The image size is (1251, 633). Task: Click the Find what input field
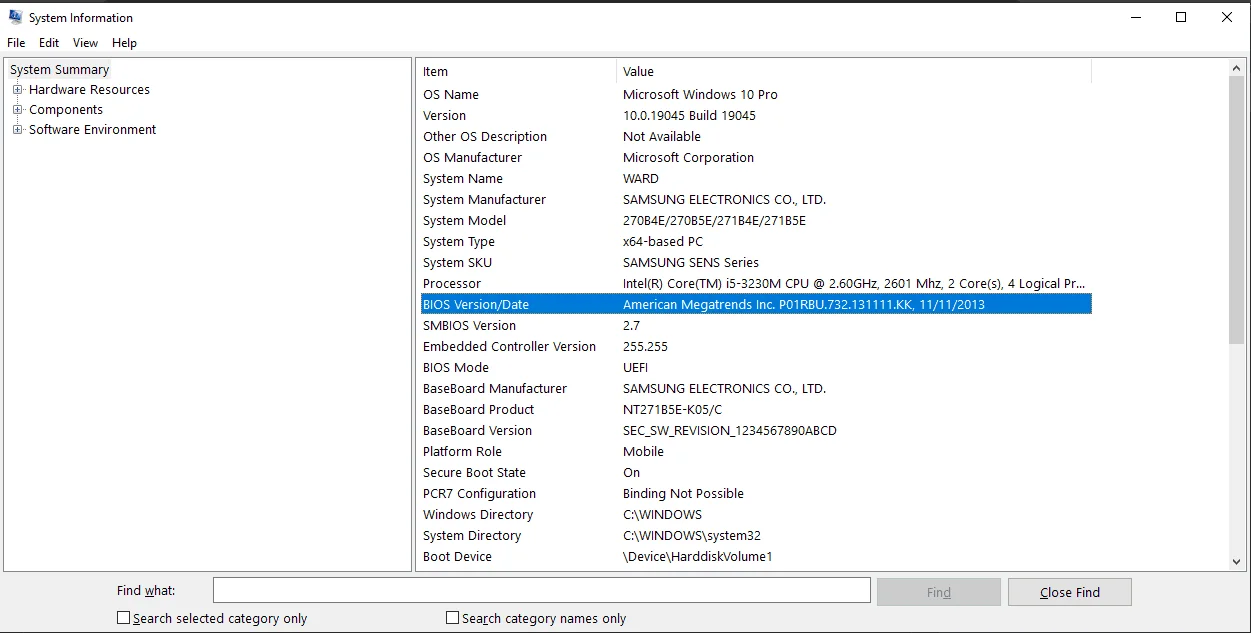tap(541, 591)
